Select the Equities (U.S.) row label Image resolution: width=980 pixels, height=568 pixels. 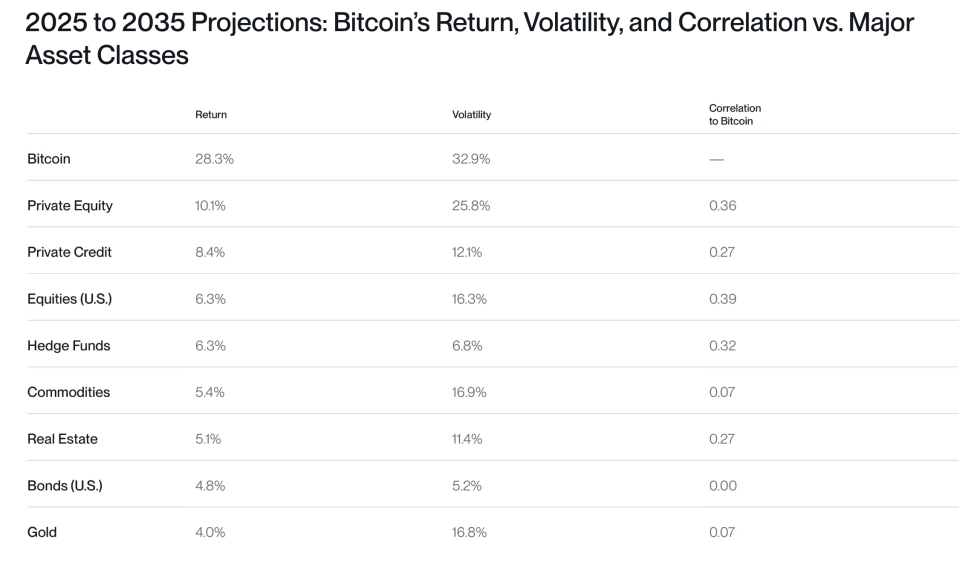[69, 299]
